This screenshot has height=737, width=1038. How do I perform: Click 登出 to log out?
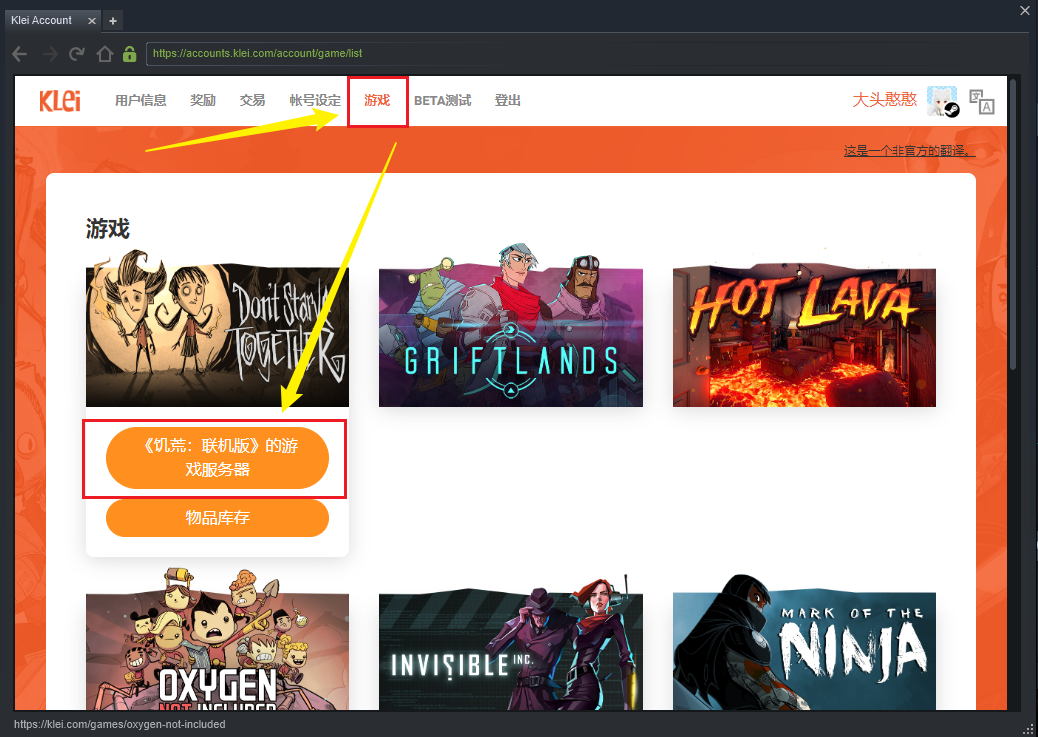(x=508, y=101)
